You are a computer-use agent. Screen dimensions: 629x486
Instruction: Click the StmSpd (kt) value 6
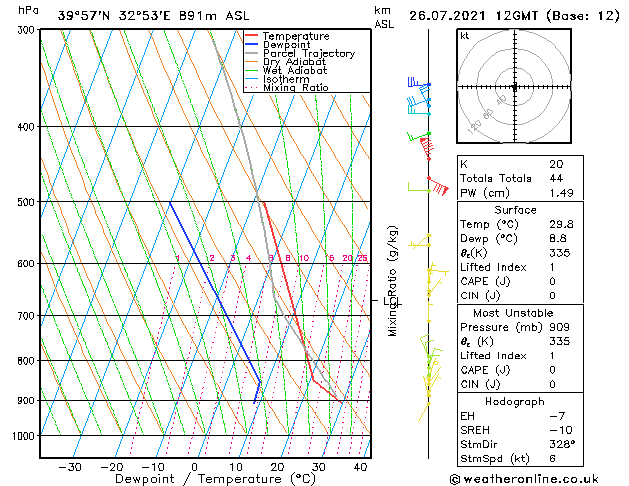coord(553,459)
